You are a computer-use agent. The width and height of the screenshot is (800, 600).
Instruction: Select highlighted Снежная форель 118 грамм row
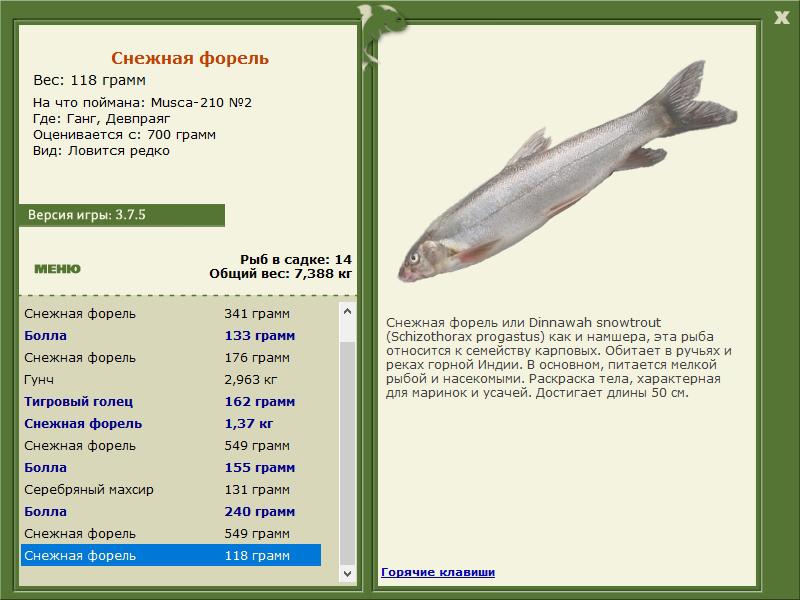pyautogui.click(x=171, y=555)
